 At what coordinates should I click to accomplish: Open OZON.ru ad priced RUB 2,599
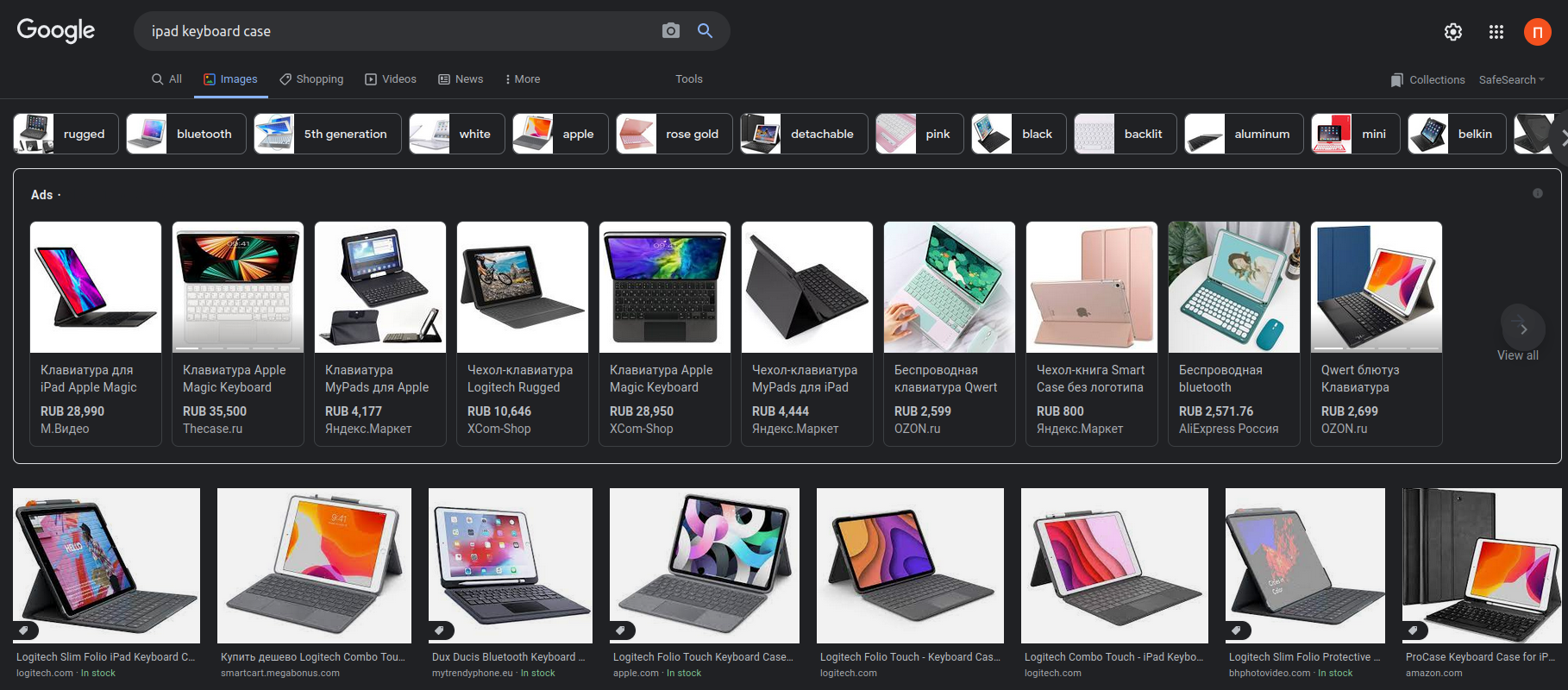[x=950, y=334]
